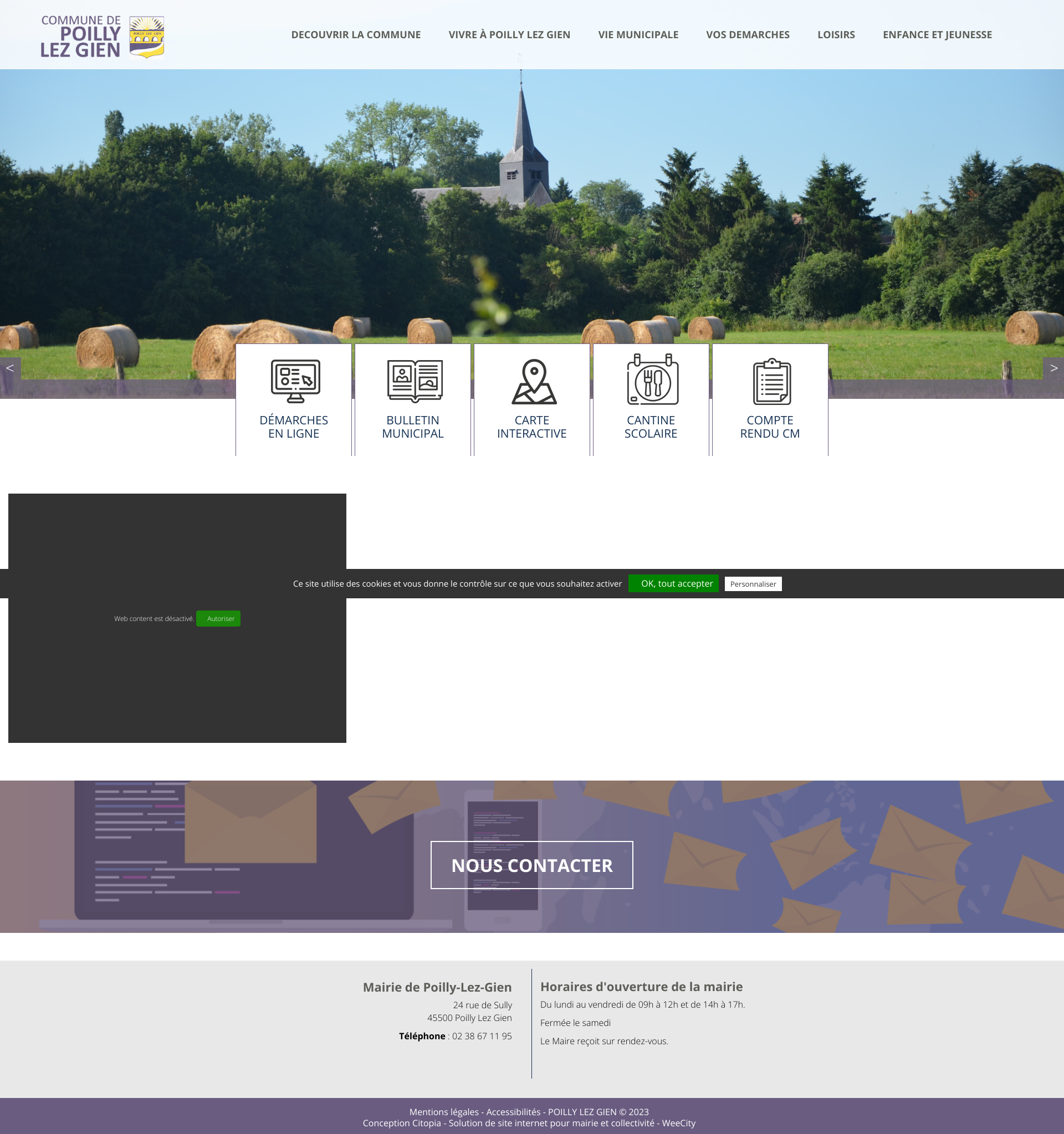Image resolution: width=1064 pixels, height=1134 pixels.
Task: Click the Personnaliser cookie button
Action: tap(753, 584)
